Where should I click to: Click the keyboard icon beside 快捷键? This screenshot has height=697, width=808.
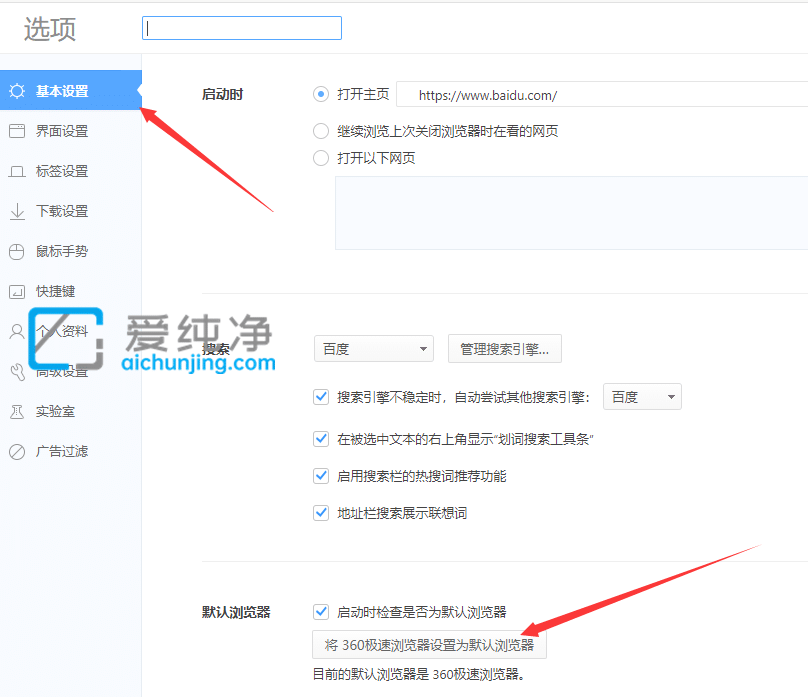18,291
